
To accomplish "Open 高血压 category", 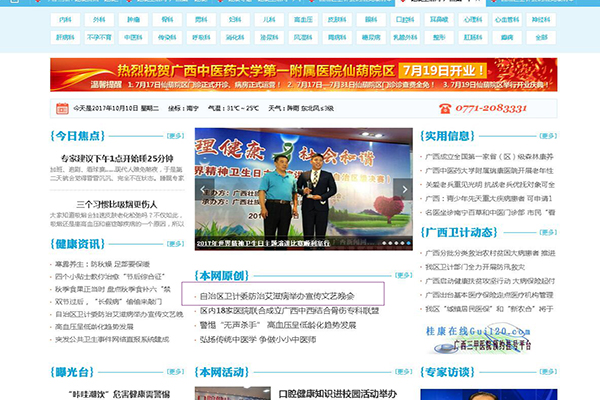I will [303, 20].
